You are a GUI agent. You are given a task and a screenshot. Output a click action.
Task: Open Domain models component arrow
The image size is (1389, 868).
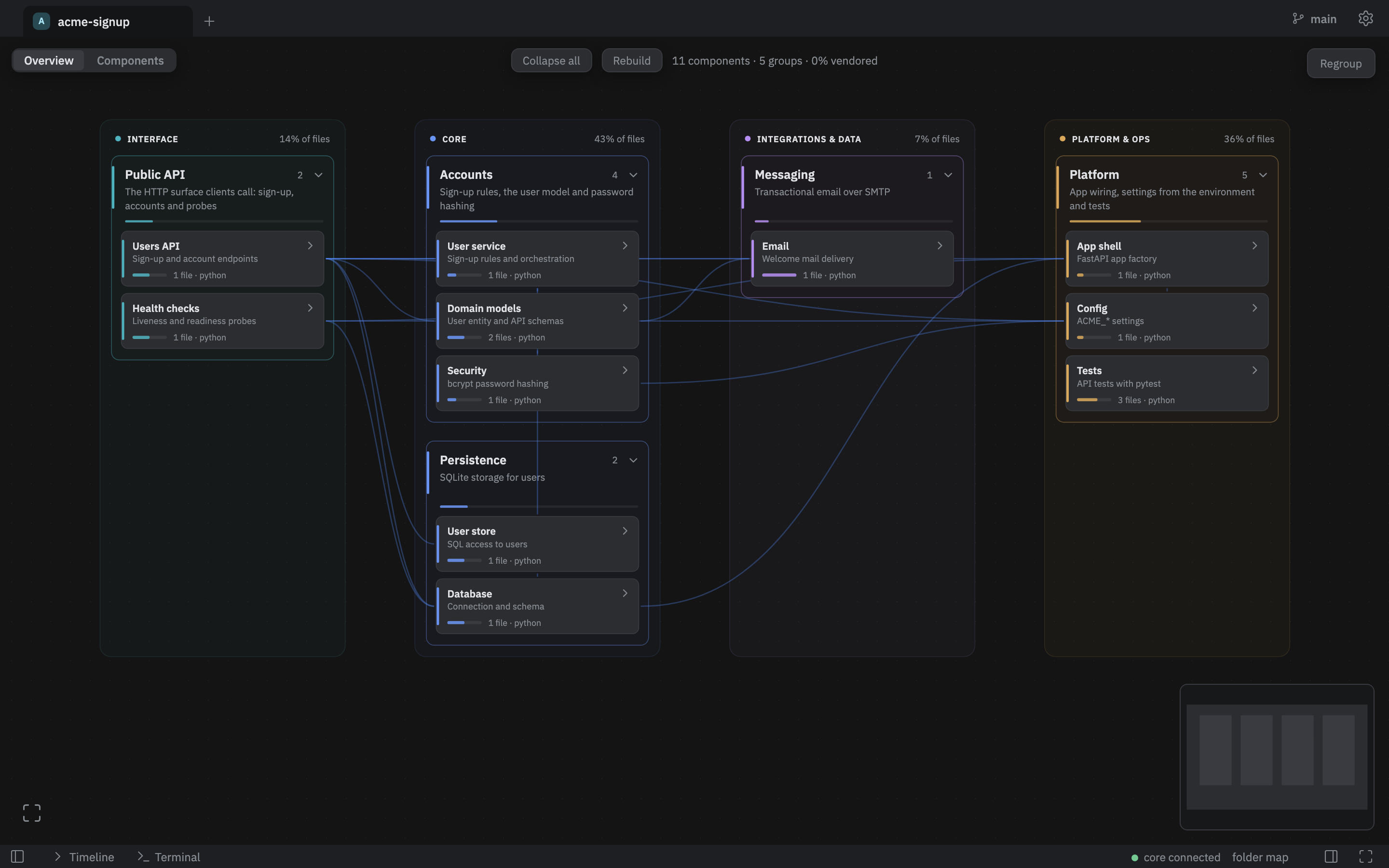tap(625, 308)
